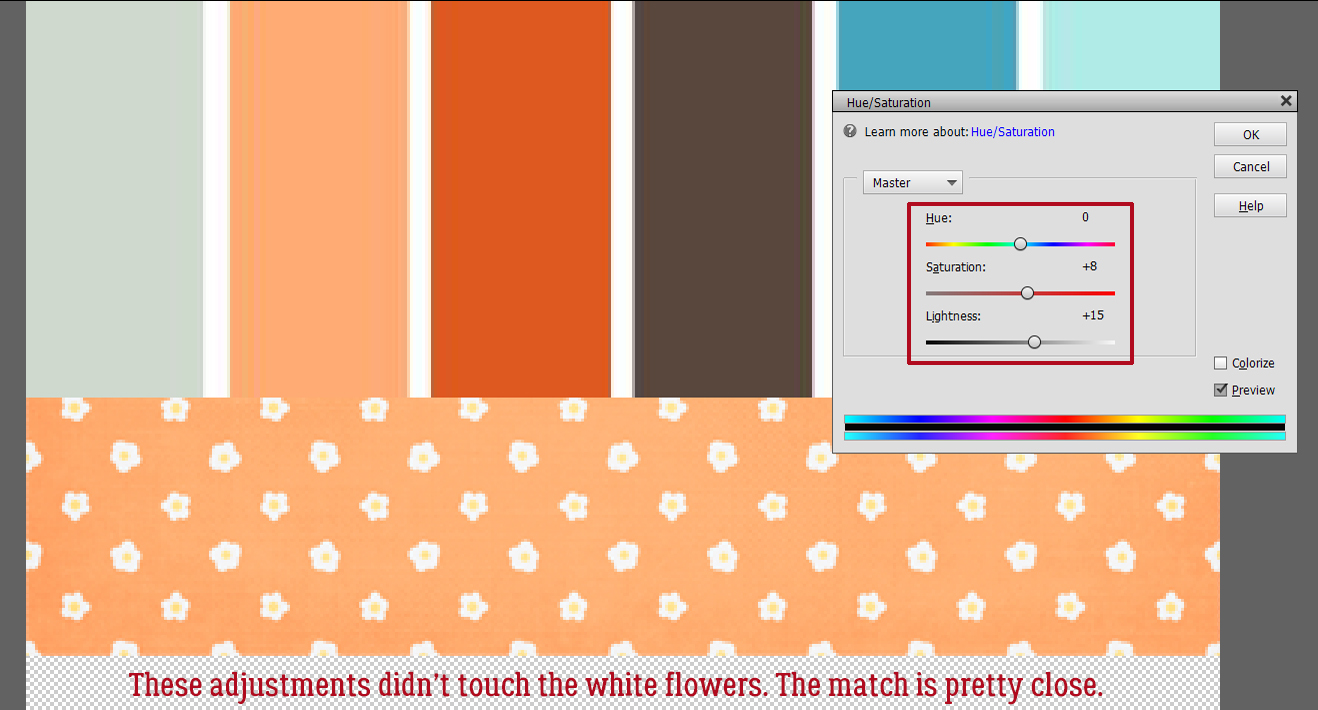The image size is (1318, 710).
Task: Click the Saturation value +8 field
Action: [x=1089, y=267]
